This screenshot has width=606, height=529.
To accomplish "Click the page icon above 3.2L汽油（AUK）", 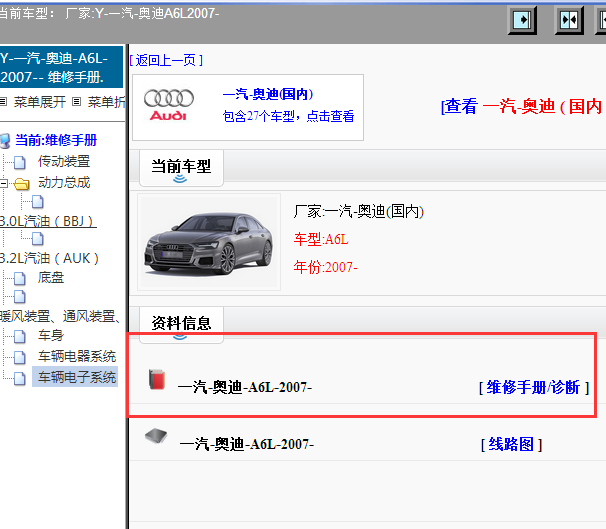I will click(x=37, y=239).
